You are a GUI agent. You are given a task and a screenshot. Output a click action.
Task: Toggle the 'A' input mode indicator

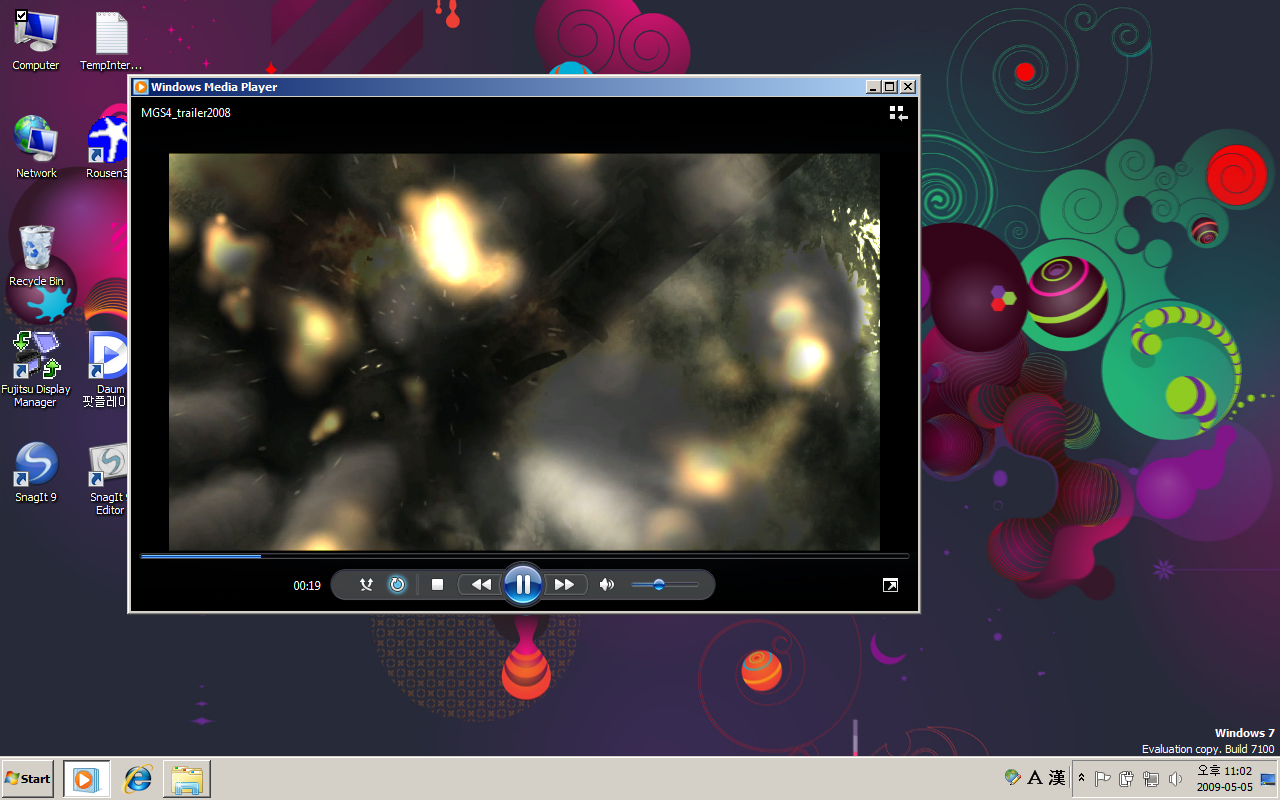pos(1035,777)
